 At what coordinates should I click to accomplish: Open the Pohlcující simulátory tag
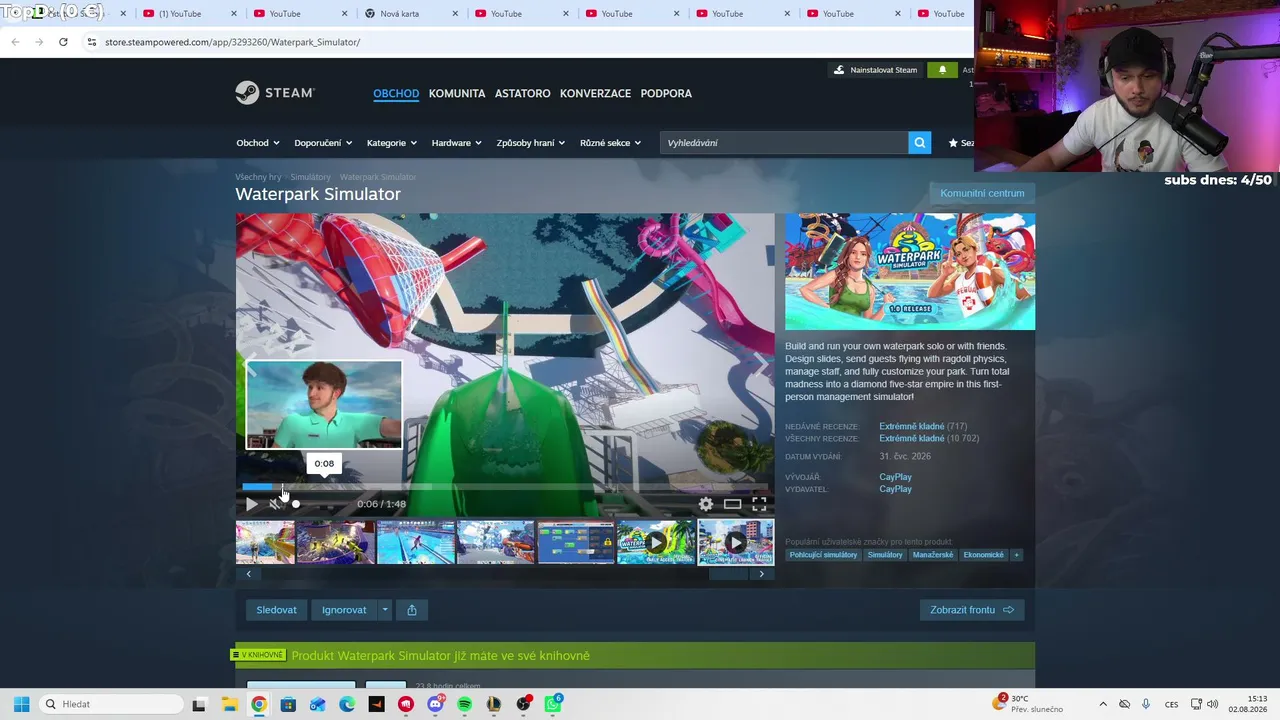[823, 555]
